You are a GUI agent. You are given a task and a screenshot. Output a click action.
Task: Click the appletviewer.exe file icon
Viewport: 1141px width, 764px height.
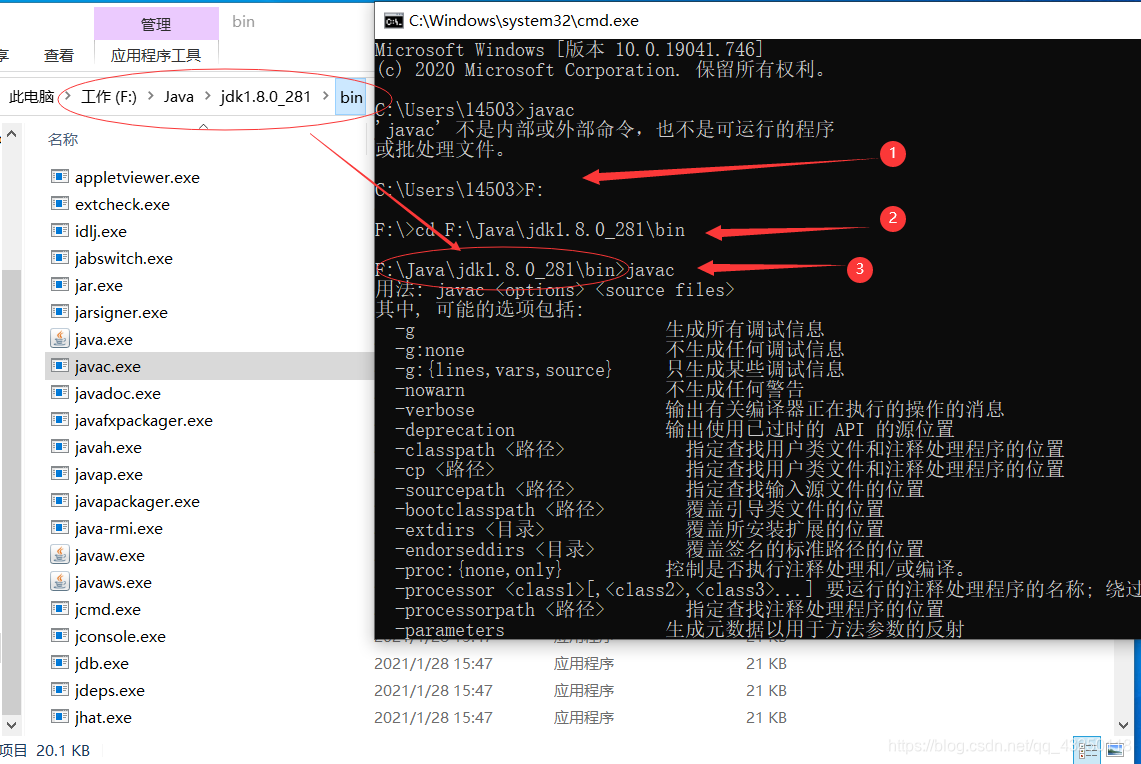(x=60, y=177)
